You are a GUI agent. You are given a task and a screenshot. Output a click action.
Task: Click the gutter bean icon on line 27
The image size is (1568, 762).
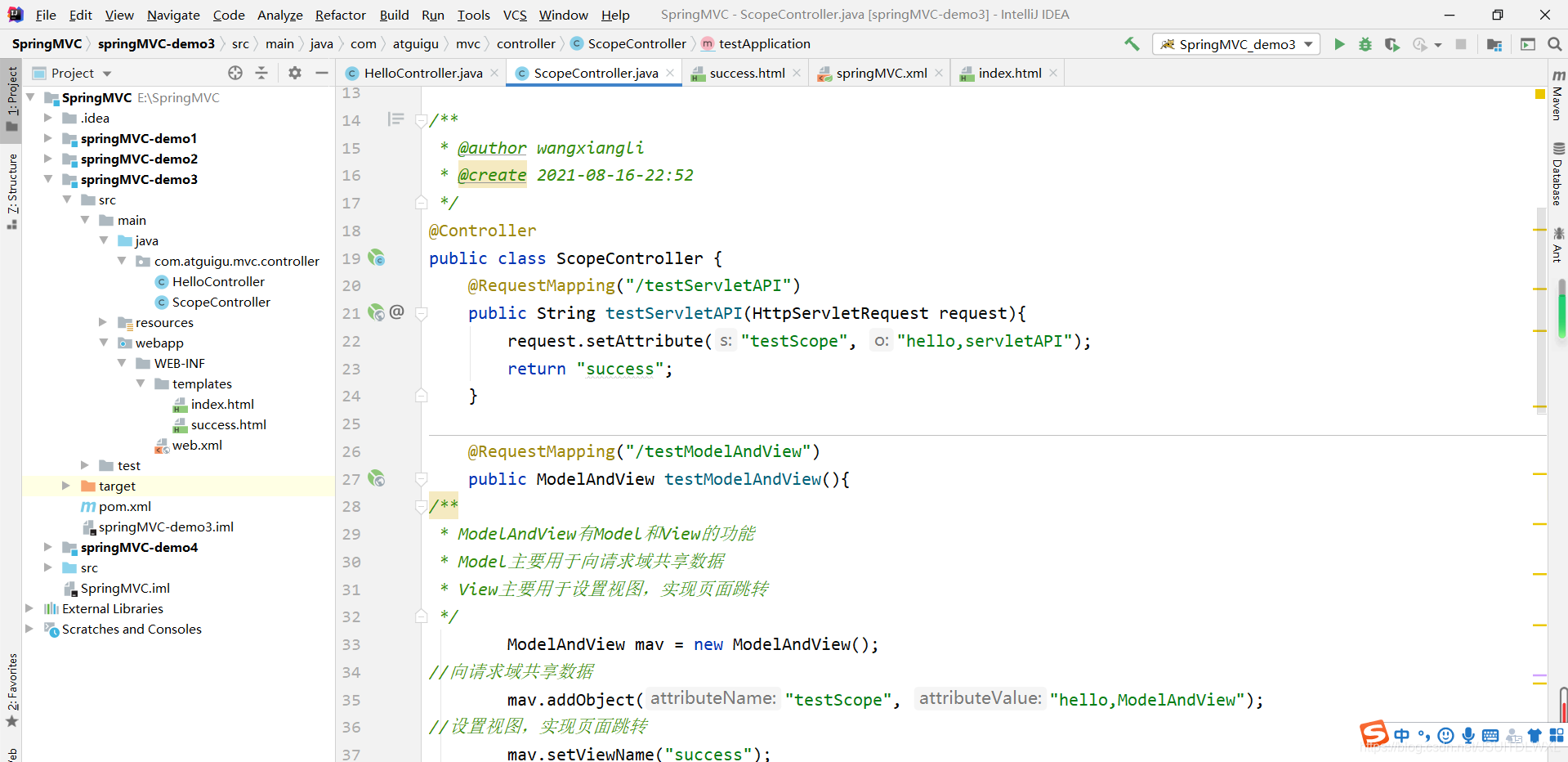(x=376, y=479)
